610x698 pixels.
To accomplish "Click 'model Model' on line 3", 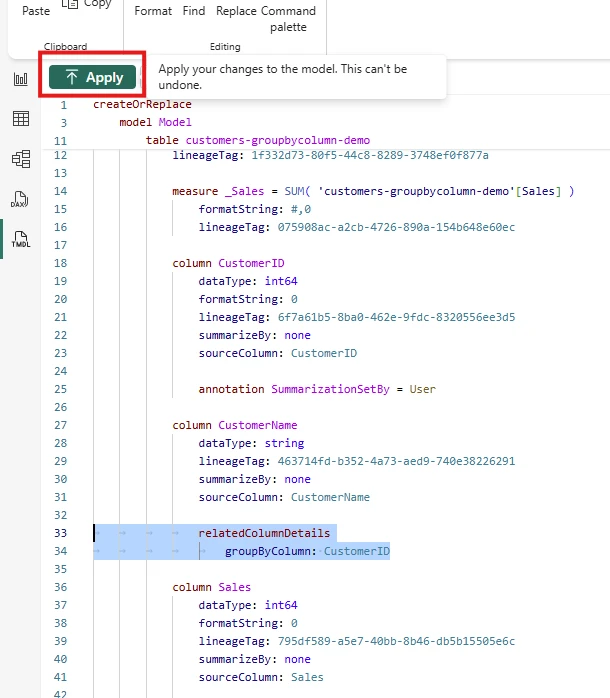I will pyautogui.click(x=155, y=122).
